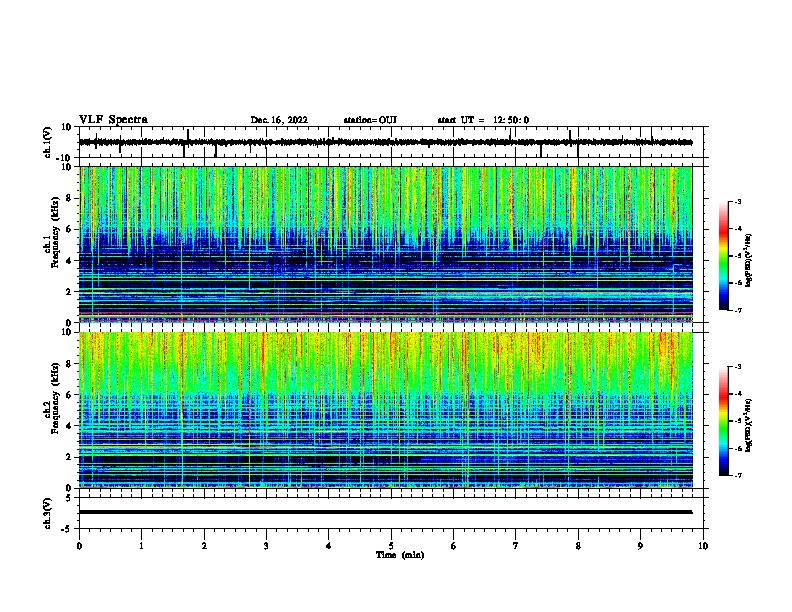This screenshot has width=792, height=612.
Task: Click the ch.2 color bar log(PSD) label
Action: click(x=749, y=425)
